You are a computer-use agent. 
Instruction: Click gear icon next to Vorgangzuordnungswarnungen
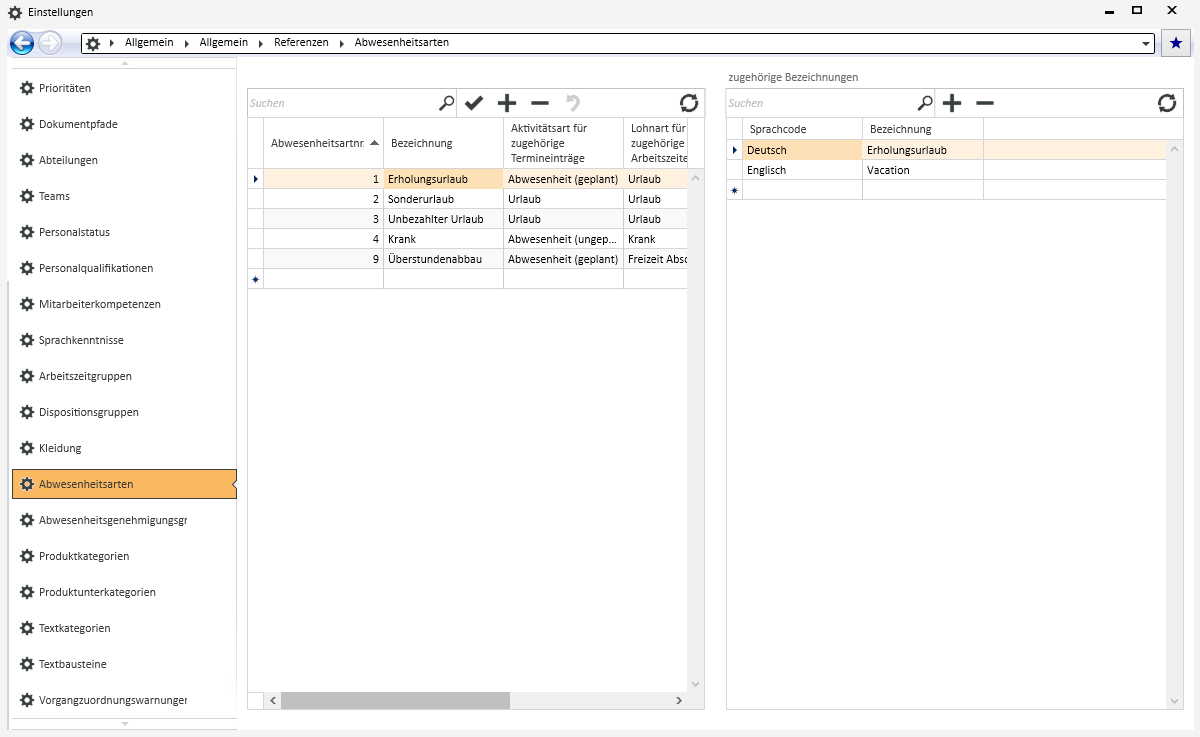coord(27,700)
